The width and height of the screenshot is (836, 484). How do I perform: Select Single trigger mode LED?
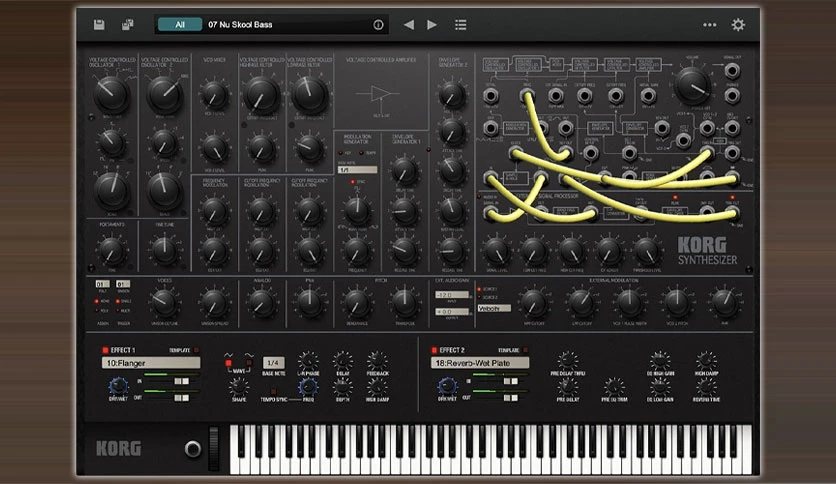coord(117,301)
